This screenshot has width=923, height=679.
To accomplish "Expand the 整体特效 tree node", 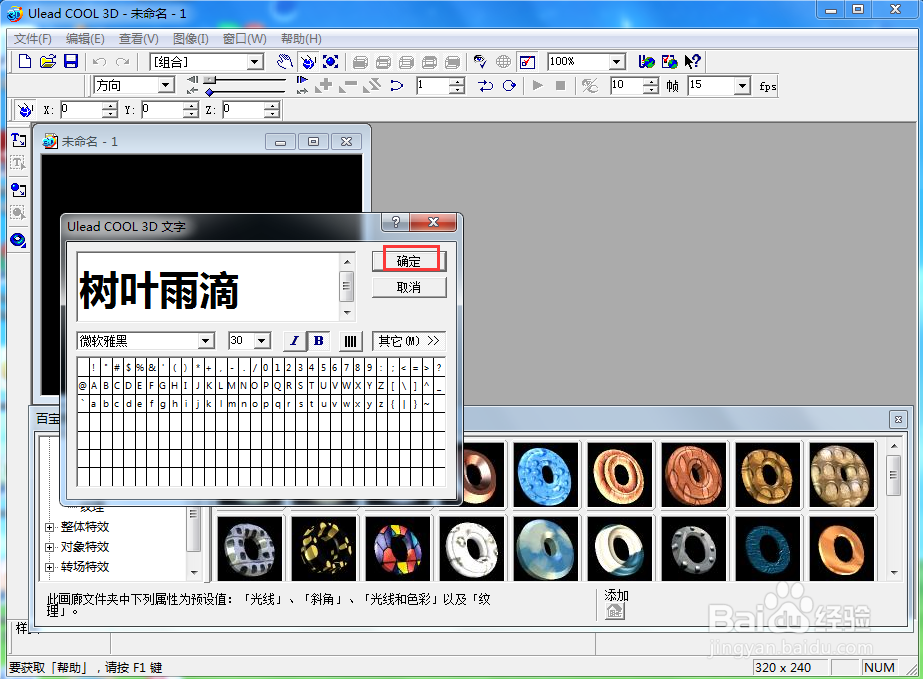I will tap(50, 527).
